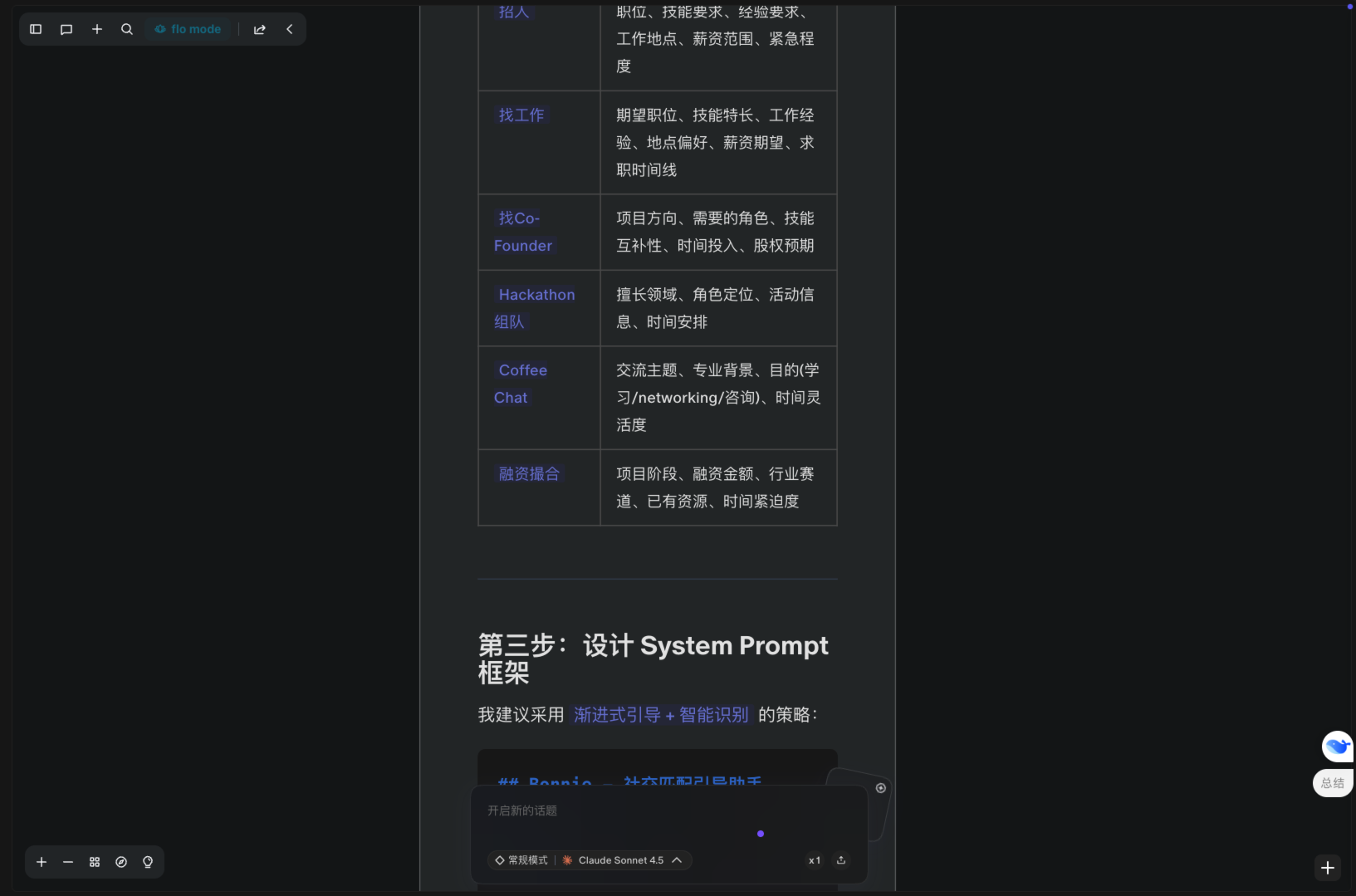Click the upload icon in input box
This screenshot has height=896, width=1356.
(841, 860)
